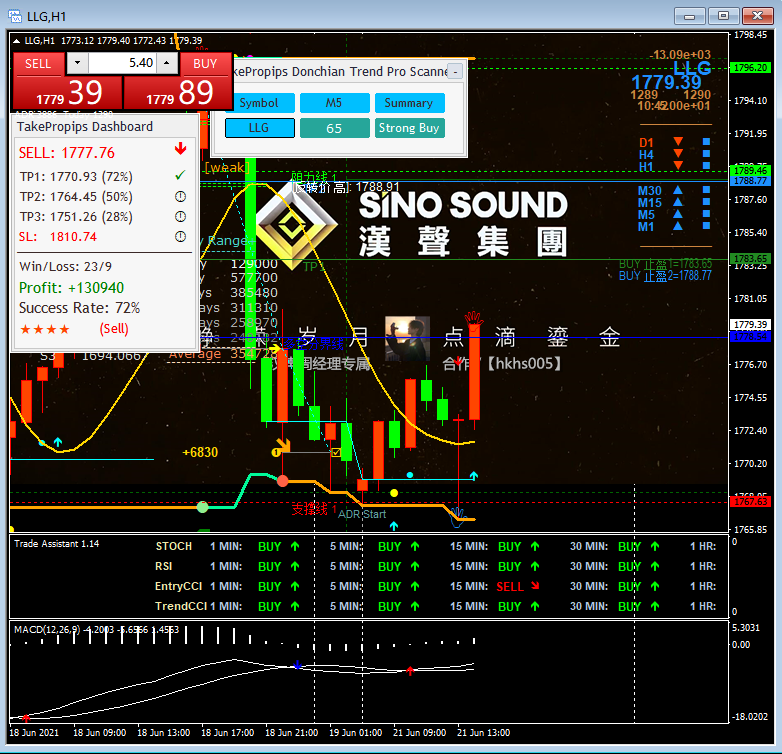Click the M5 header in scanner
782x754 pixels.
coord(334,103)
